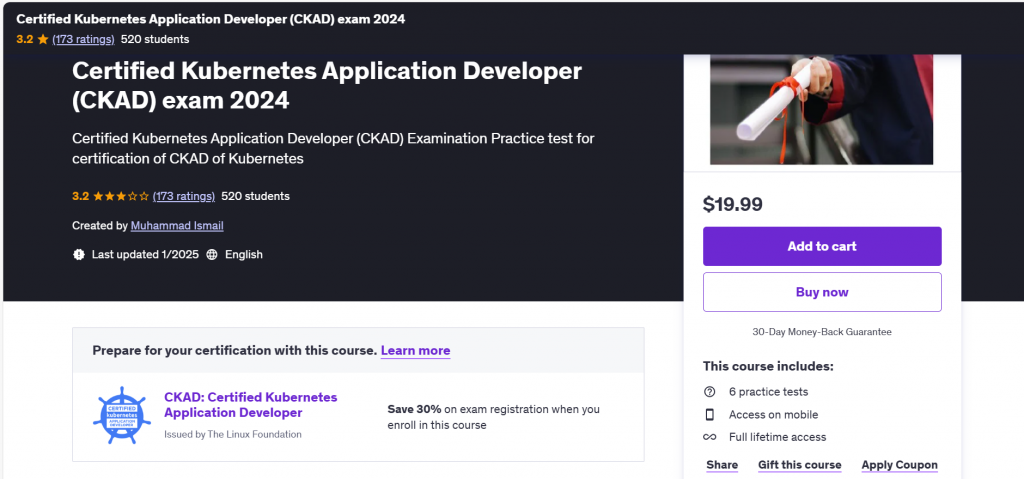Click the Full lifetime access text

coord(777,437)
